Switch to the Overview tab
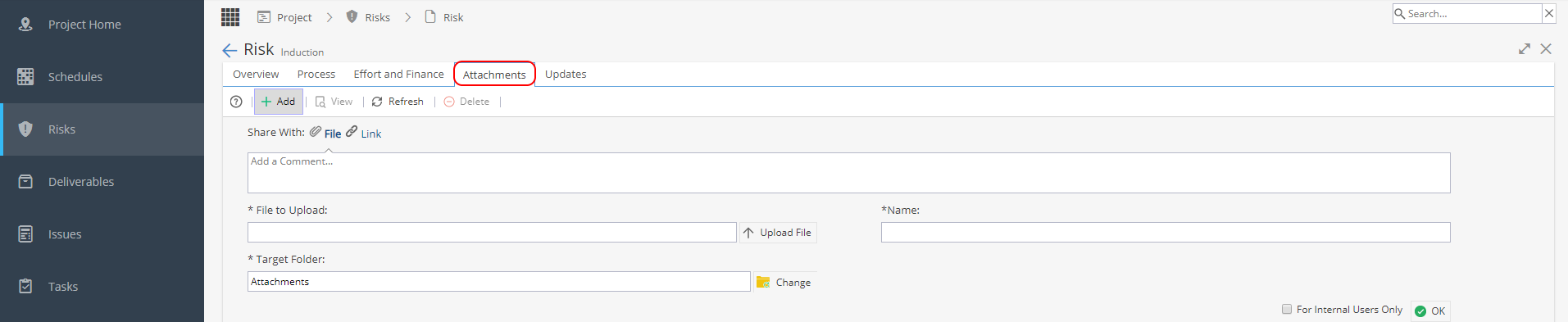The width and height of the screenshot is (1568, 322). pyautogui.click(x=256, y=74)
